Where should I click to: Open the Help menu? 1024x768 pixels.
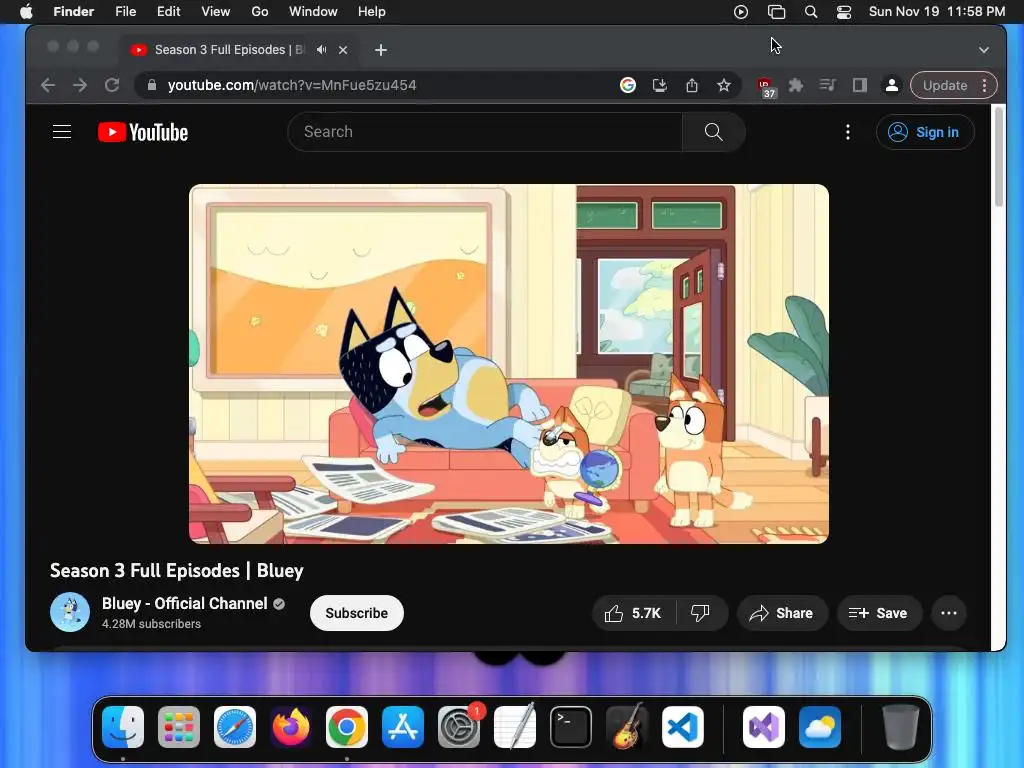tap(372, 12)
